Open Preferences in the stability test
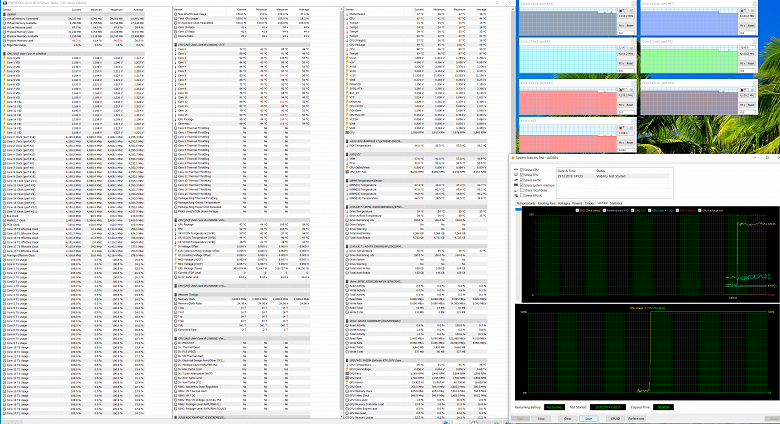780x424 pixels. coord(636,419)
